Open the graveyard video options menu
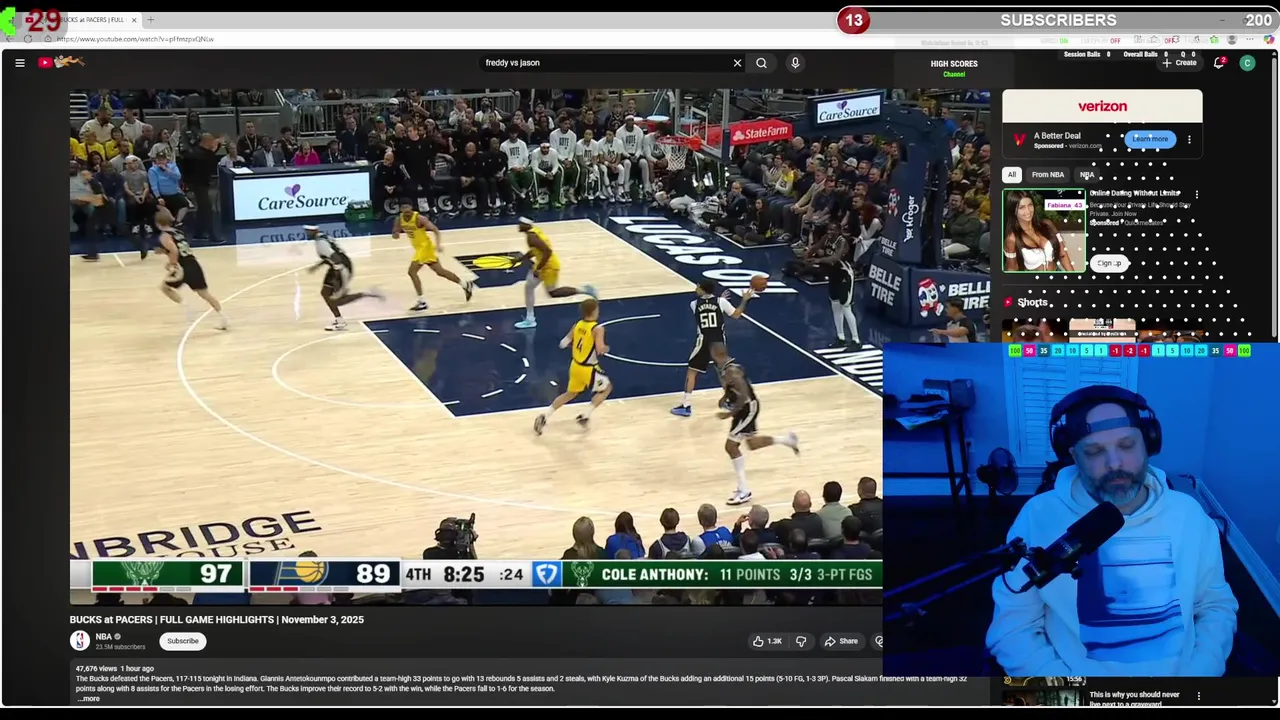Viewport: 1280px width, 720px height. [x=1199, y=696]
